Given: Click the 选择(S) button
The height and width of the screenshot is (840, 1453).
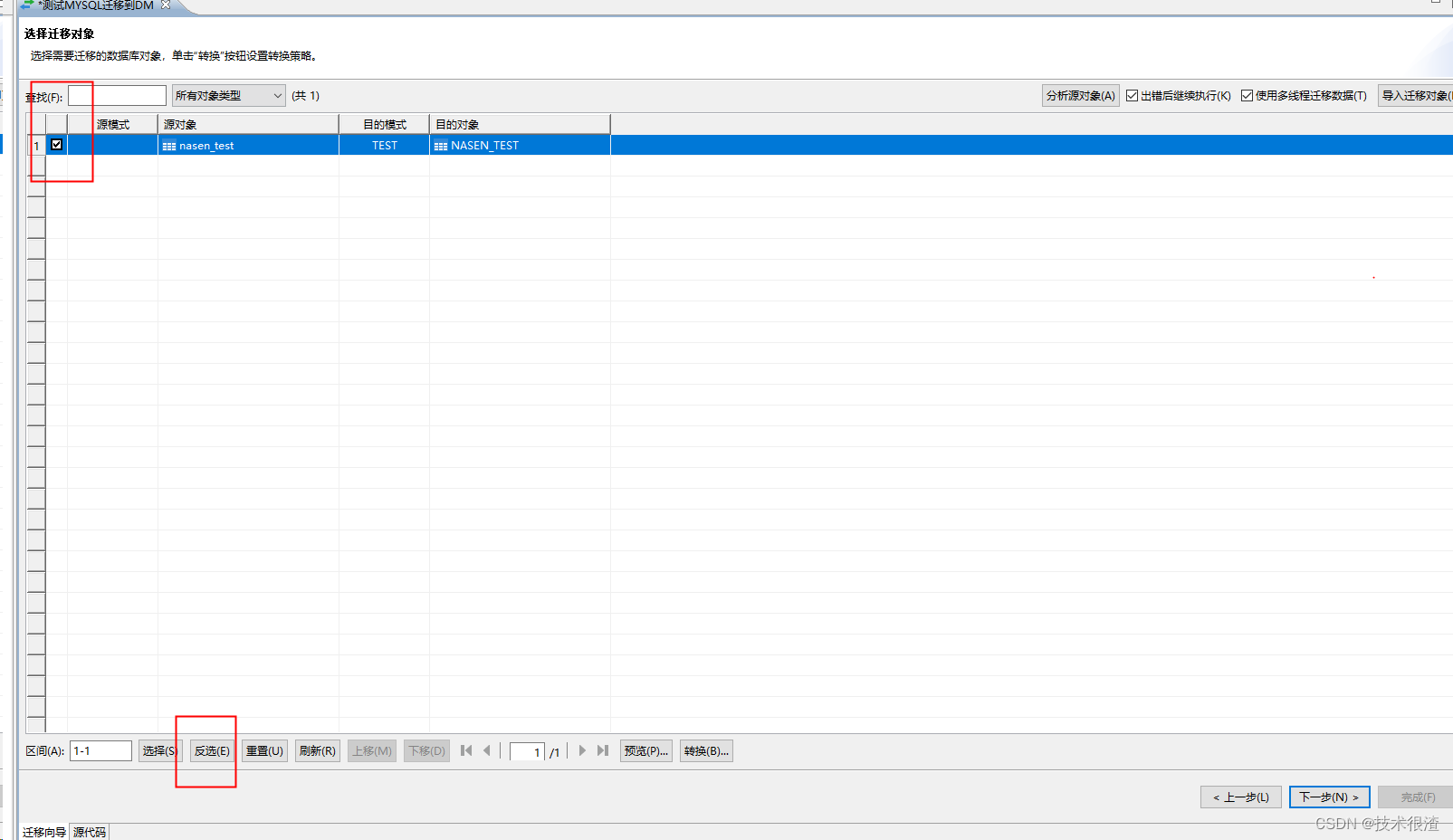Looking at the screenshot, I should coord(160,750).
